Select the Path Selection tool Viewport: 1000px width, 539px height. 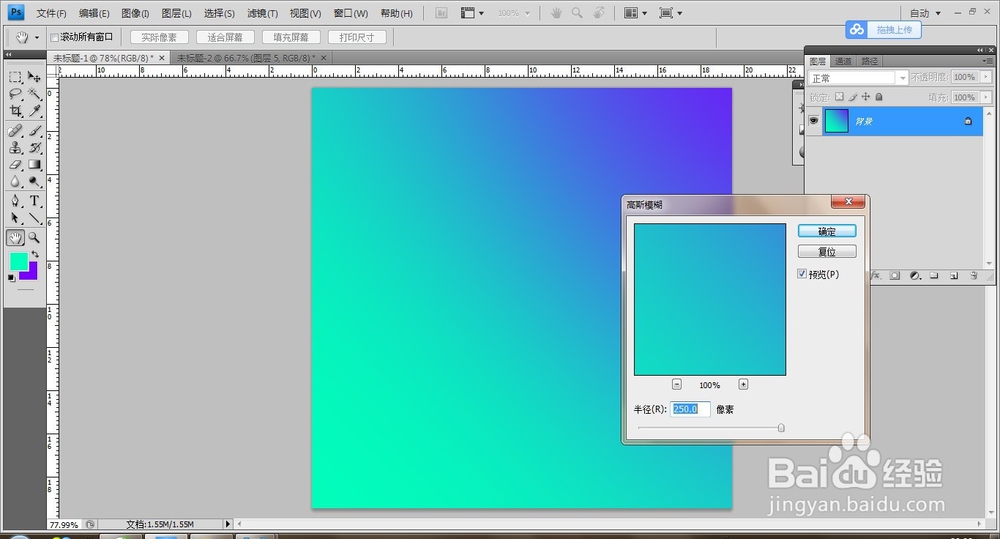coord(15,218)
